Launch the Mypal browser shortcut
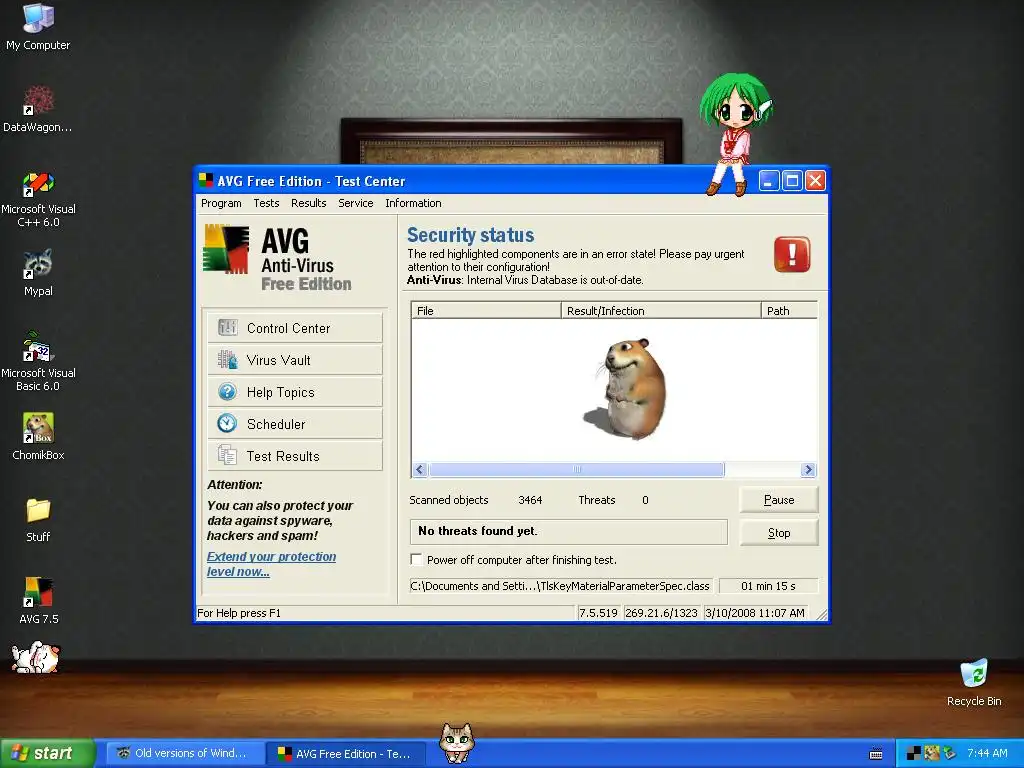The height and width of the screenshot is (768, 1024). tap(38, 272)
